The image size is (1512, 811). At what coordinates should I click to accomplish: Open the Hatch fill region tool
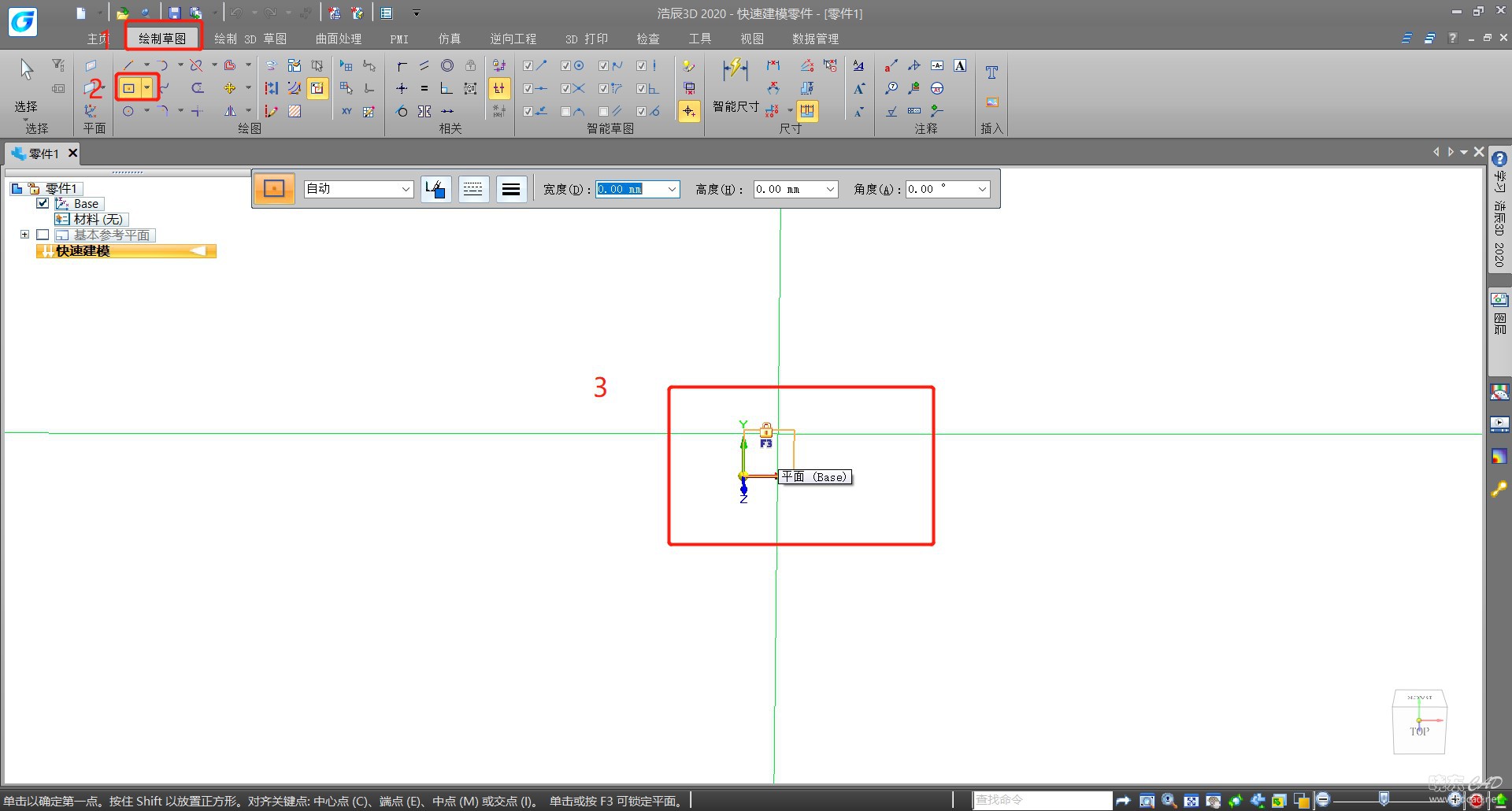coord(295,111)
